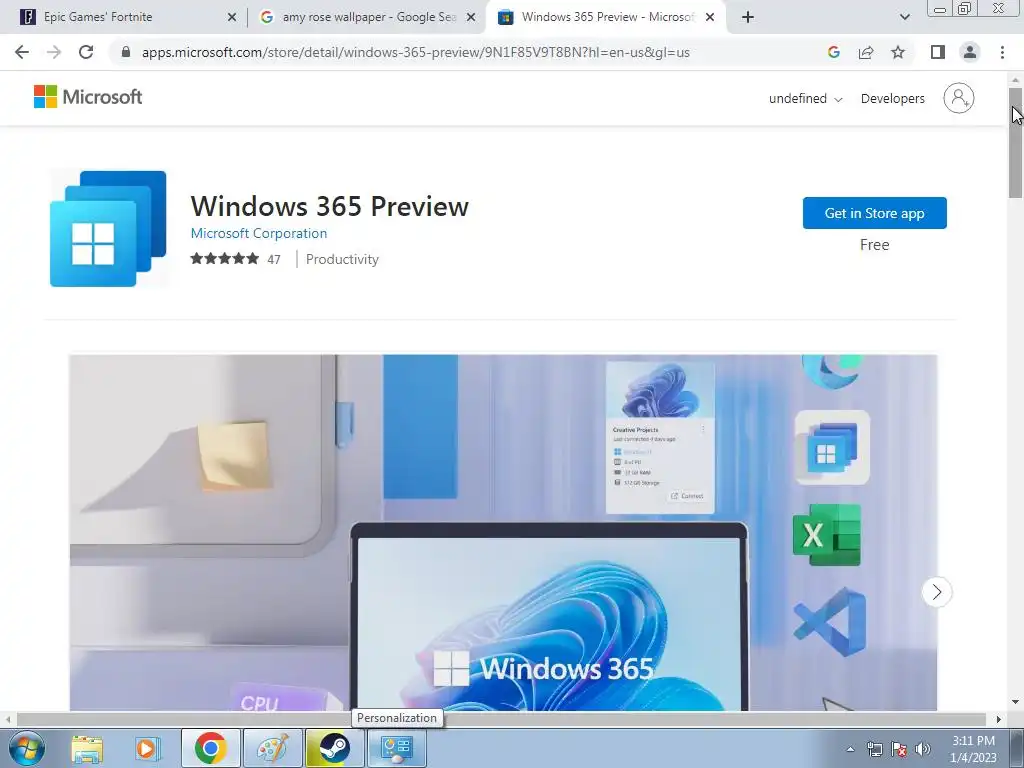Open Windows Explorer from the taskbar

tap(87, 748)
